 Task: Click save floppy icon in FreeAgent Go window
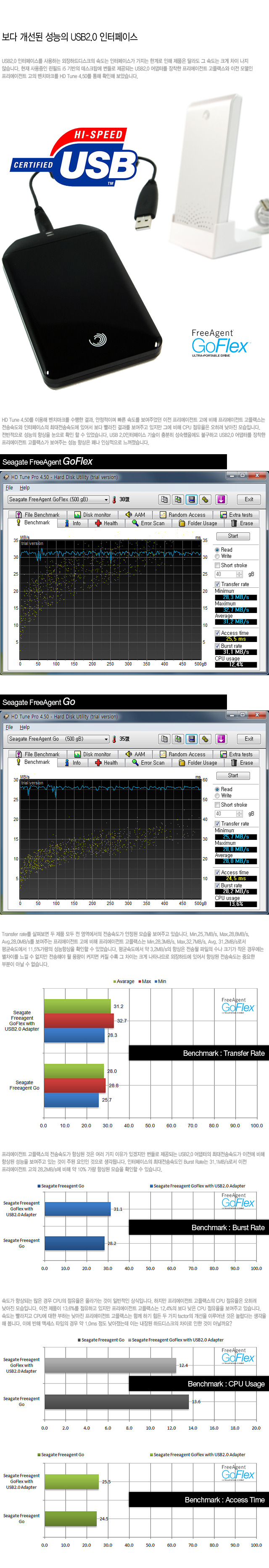(192, 738)
